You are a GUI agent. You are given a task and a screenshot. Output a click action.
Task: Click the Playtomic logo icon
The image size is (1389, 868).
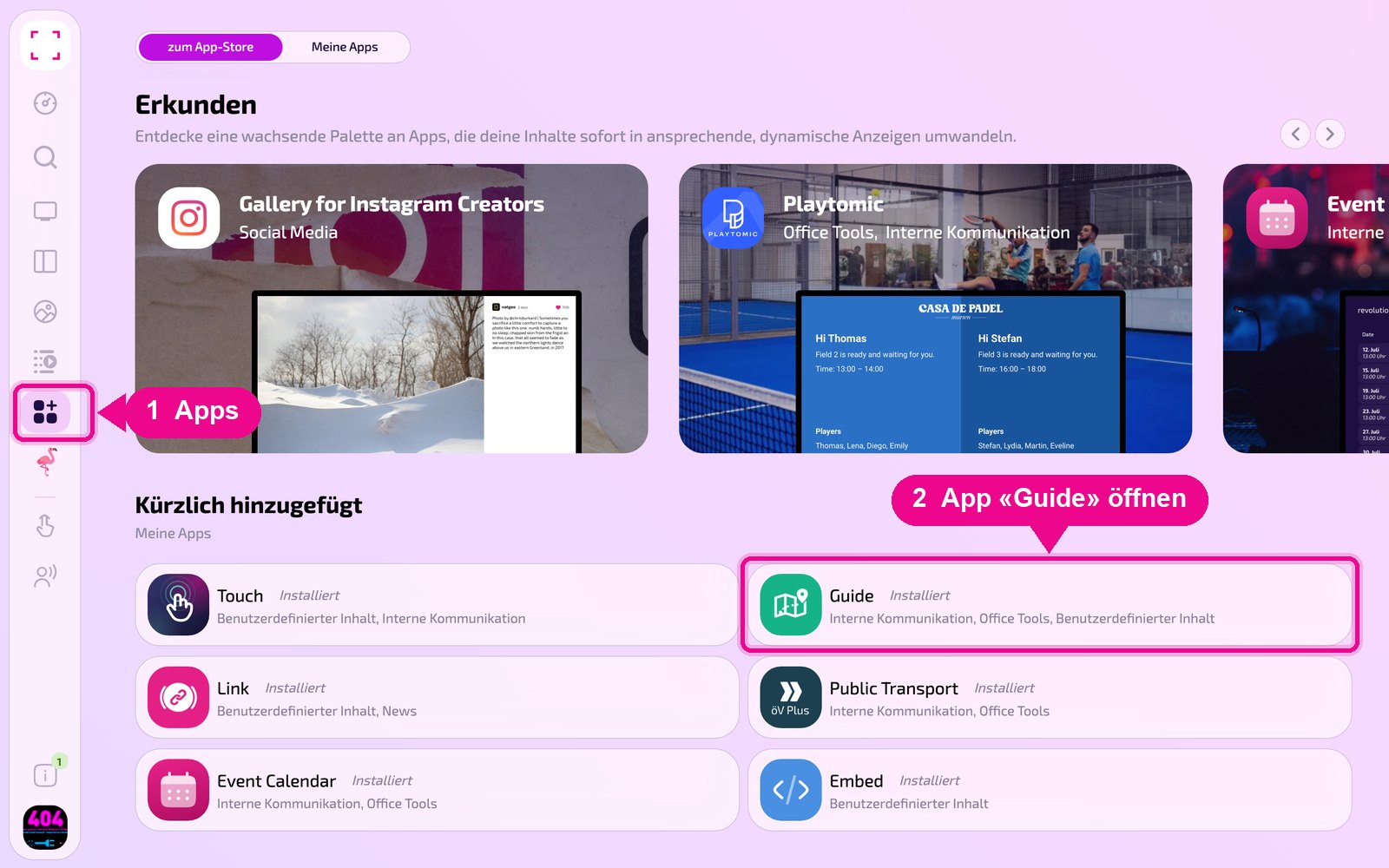coord(733,218)
